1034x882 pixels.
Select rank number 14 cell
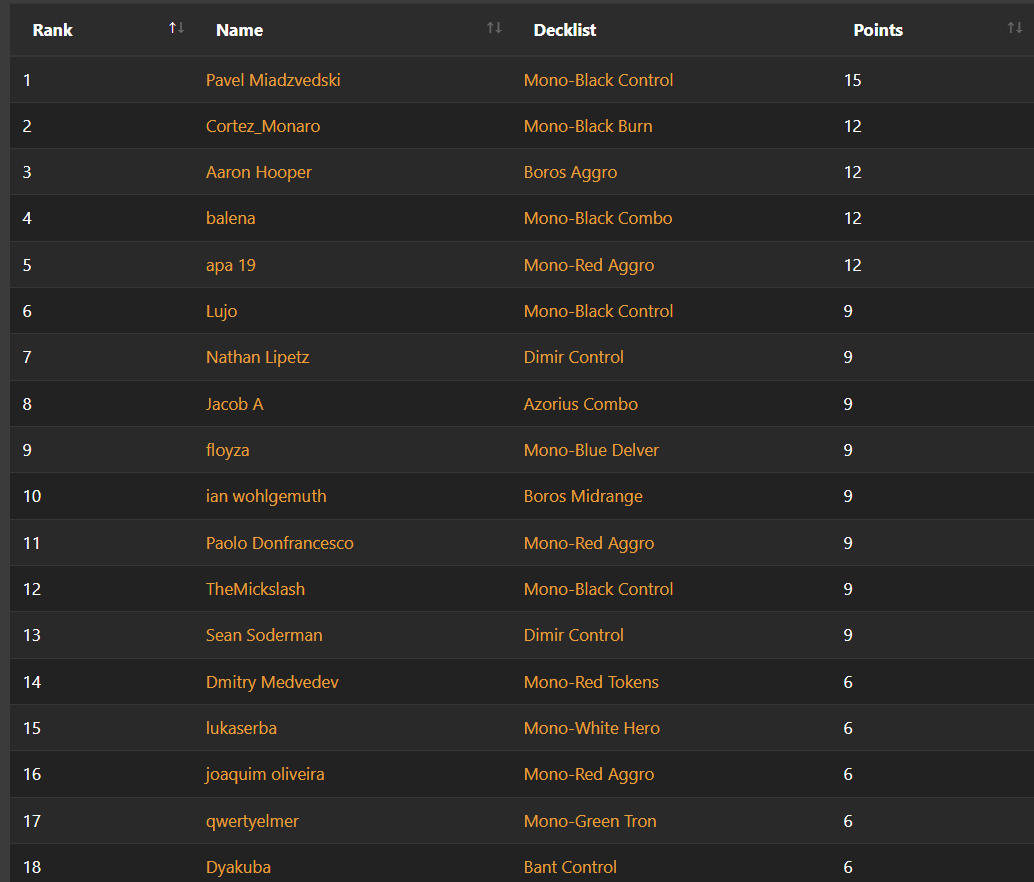coord(32,682)
